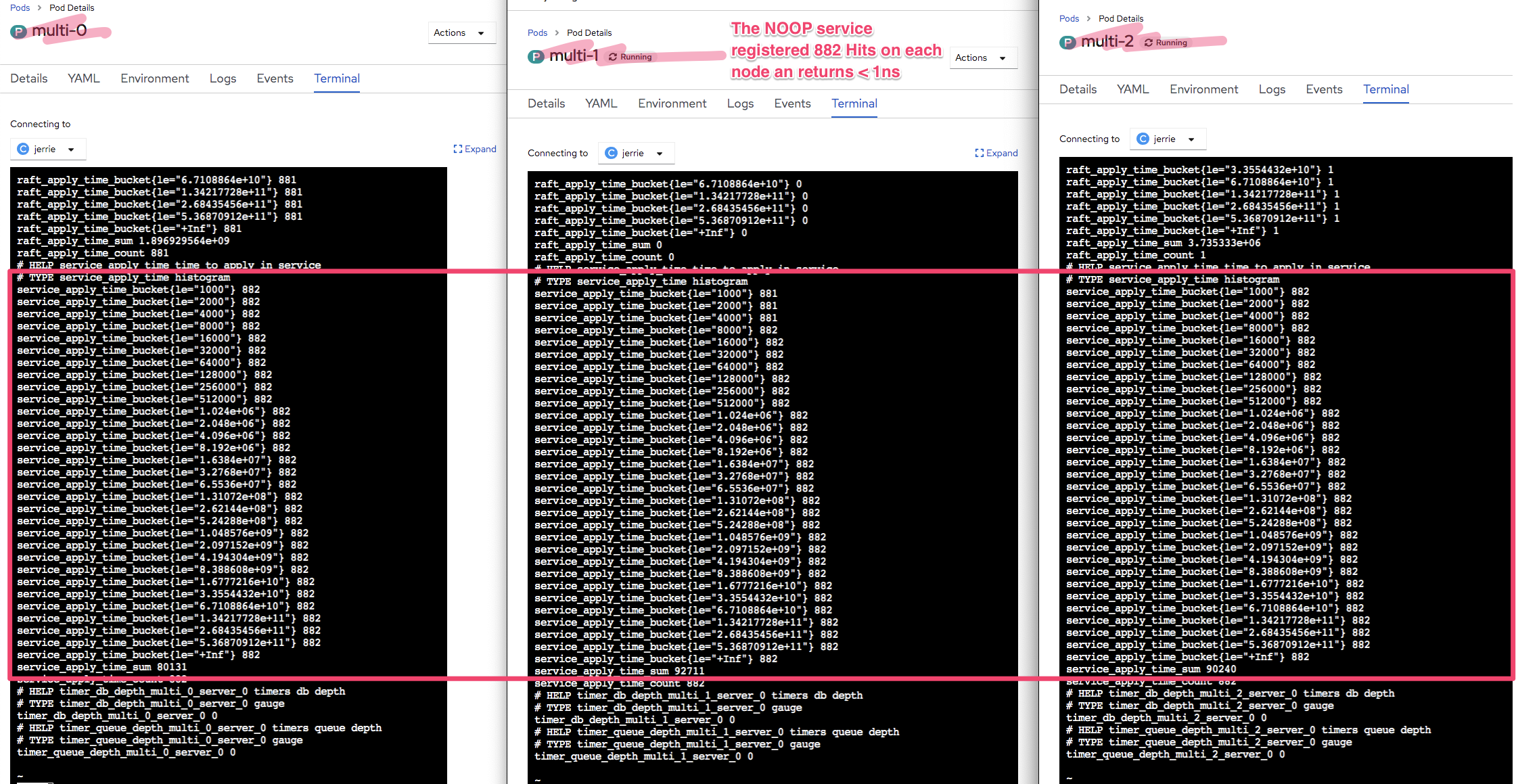Screen dimensions: 1516x784
Task: Click the Pod Details breadcrumb above multi-2
Action: click(1120, 18)
